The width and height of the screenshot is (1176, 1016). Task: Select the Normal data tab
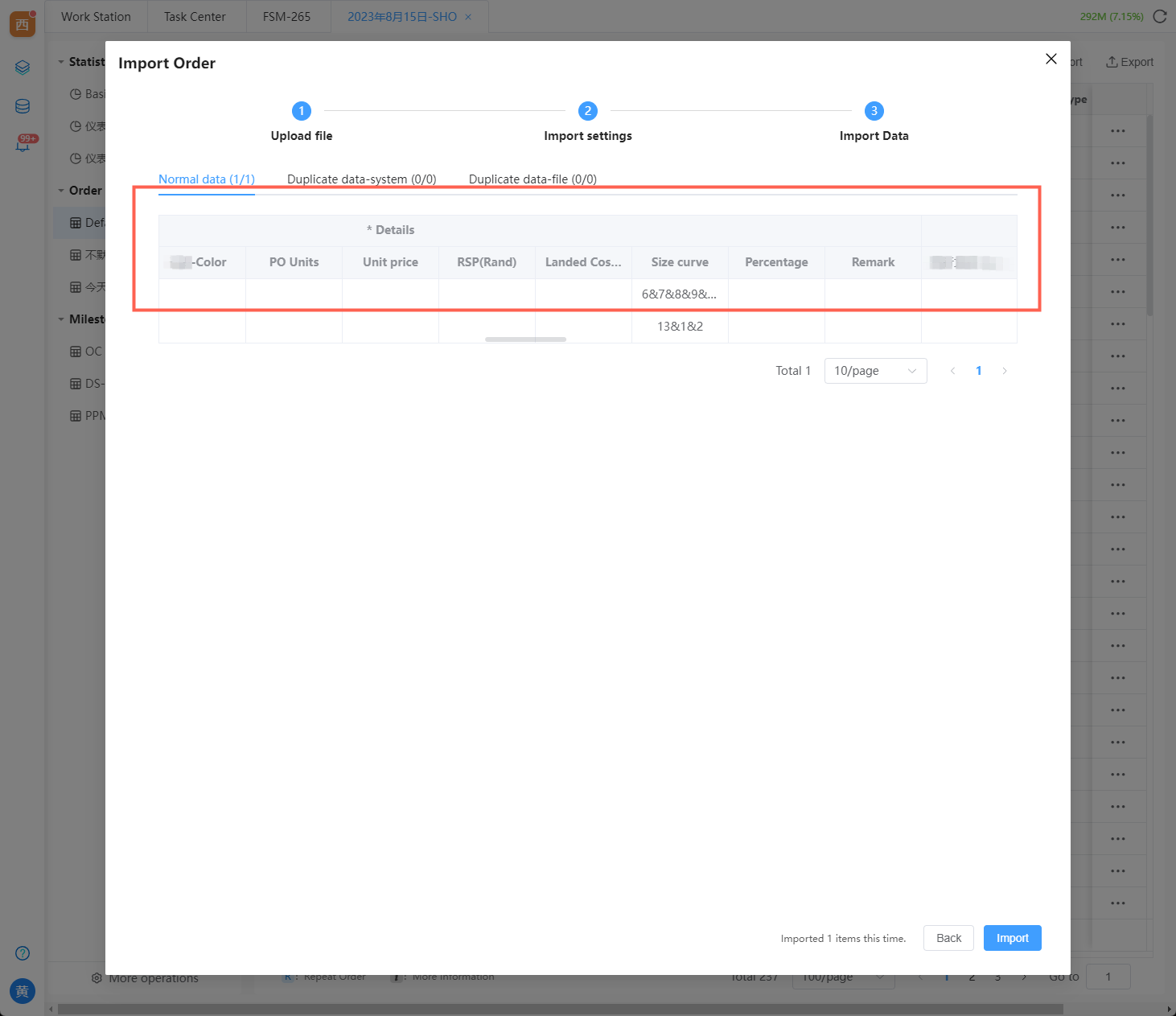[x=206, y=179]
